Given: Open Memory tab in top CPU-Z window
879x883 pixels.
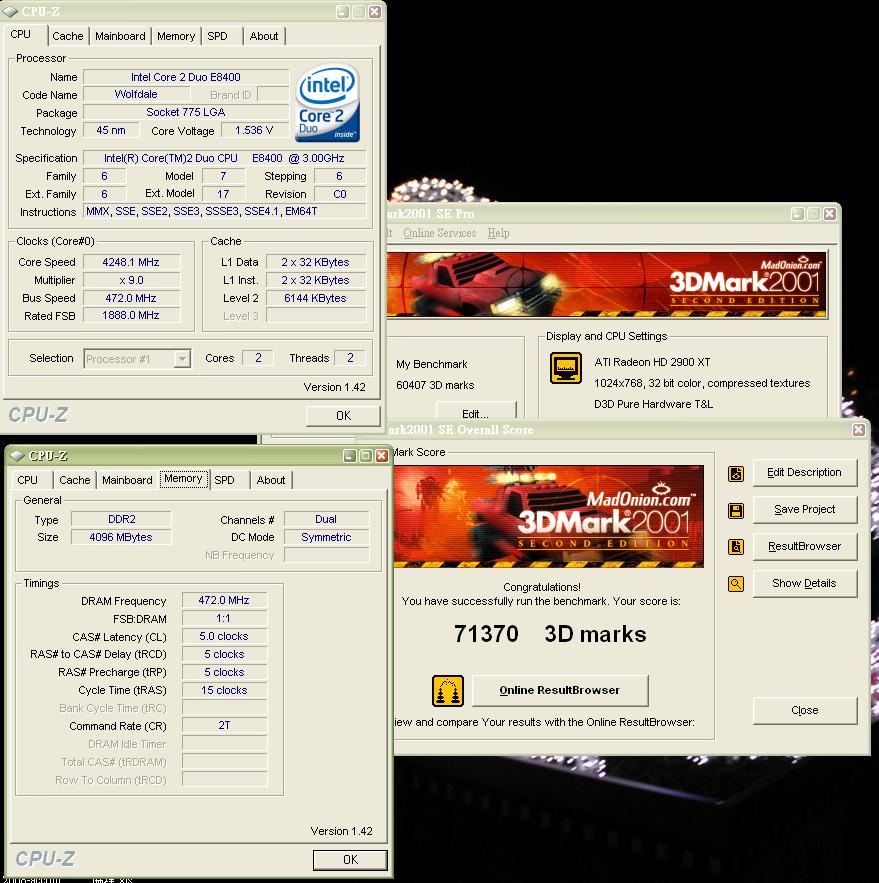Looking at the screenshot, I should [x=176, y=36].
